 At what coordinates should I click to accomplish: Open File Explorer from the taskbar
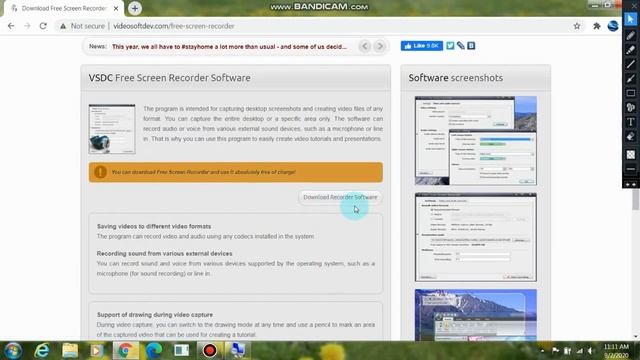70,351
